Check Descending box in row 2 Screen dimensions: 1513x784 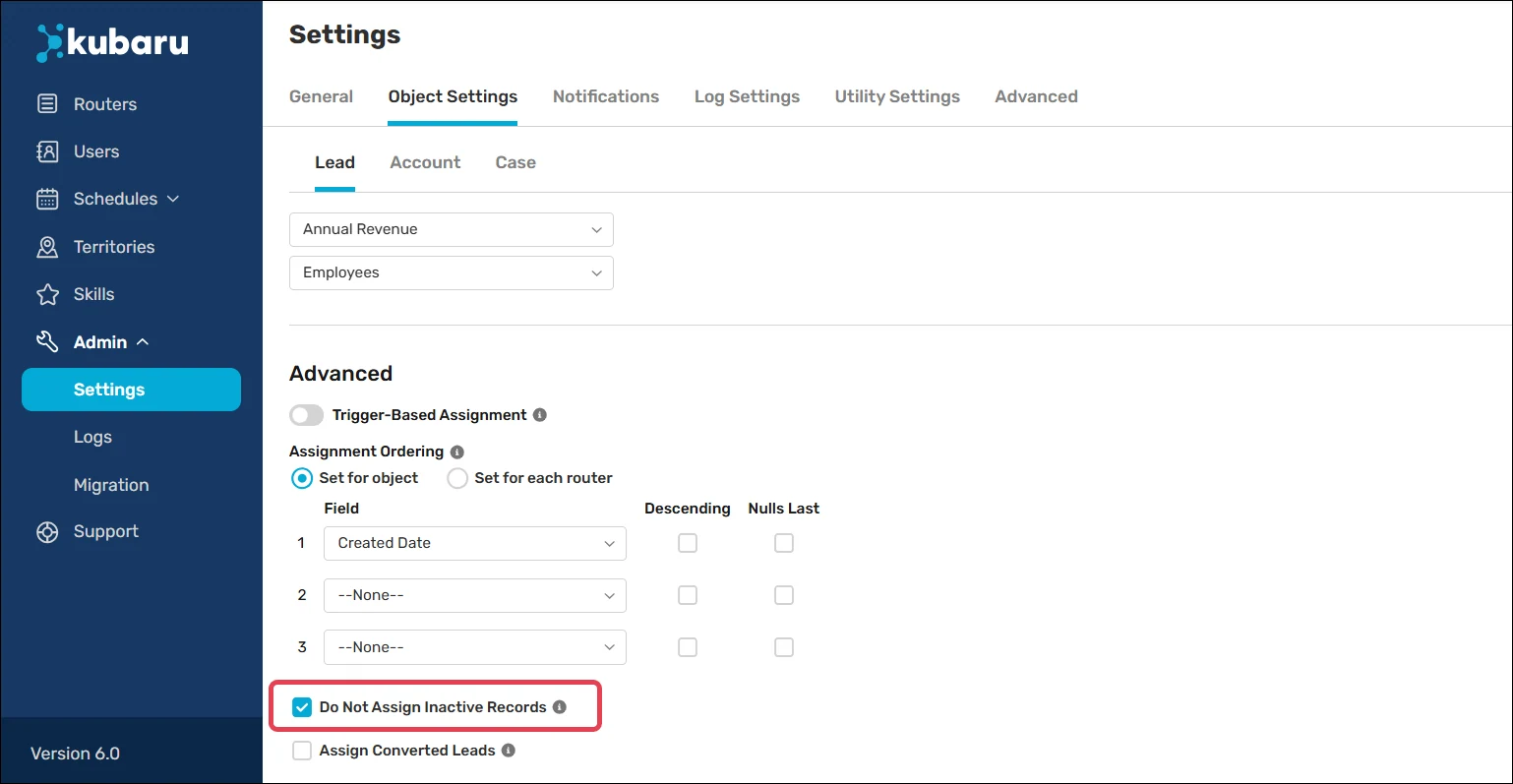[688, 595]
